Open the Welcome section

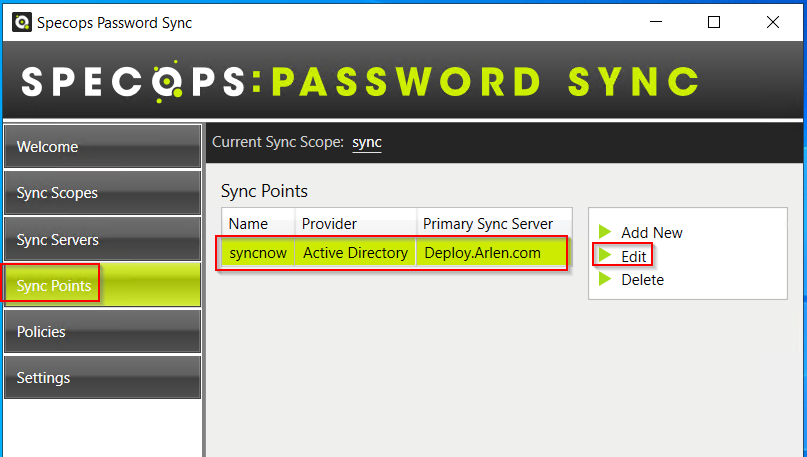(102, 147)
